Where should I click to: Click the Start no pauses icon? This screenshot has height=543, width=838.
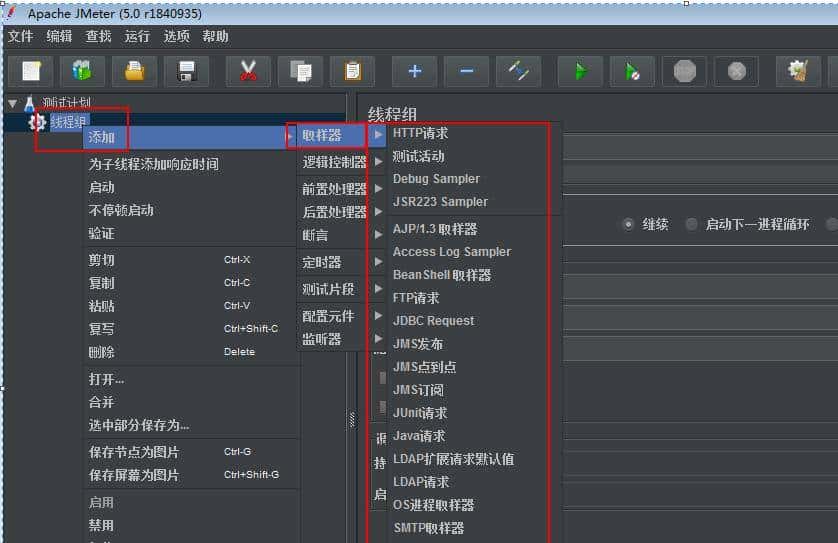[632, 71]
